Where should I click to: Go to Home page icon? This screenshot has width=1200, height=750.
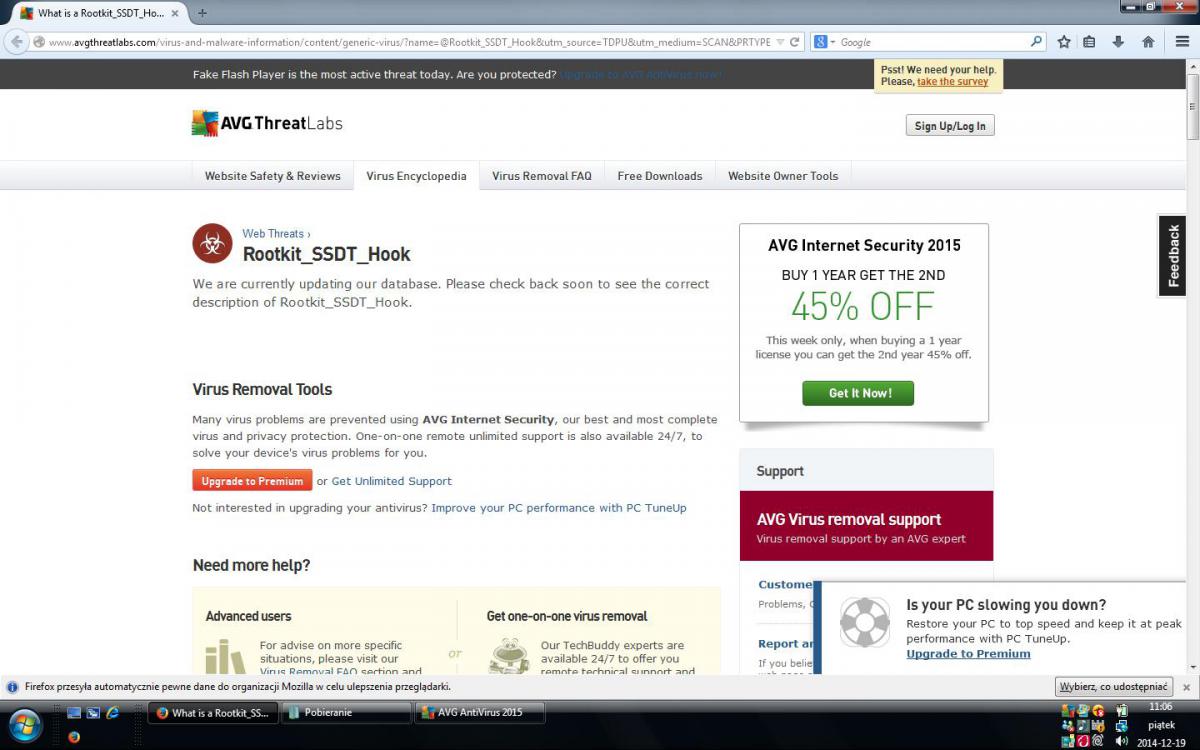click(1148, 42)
